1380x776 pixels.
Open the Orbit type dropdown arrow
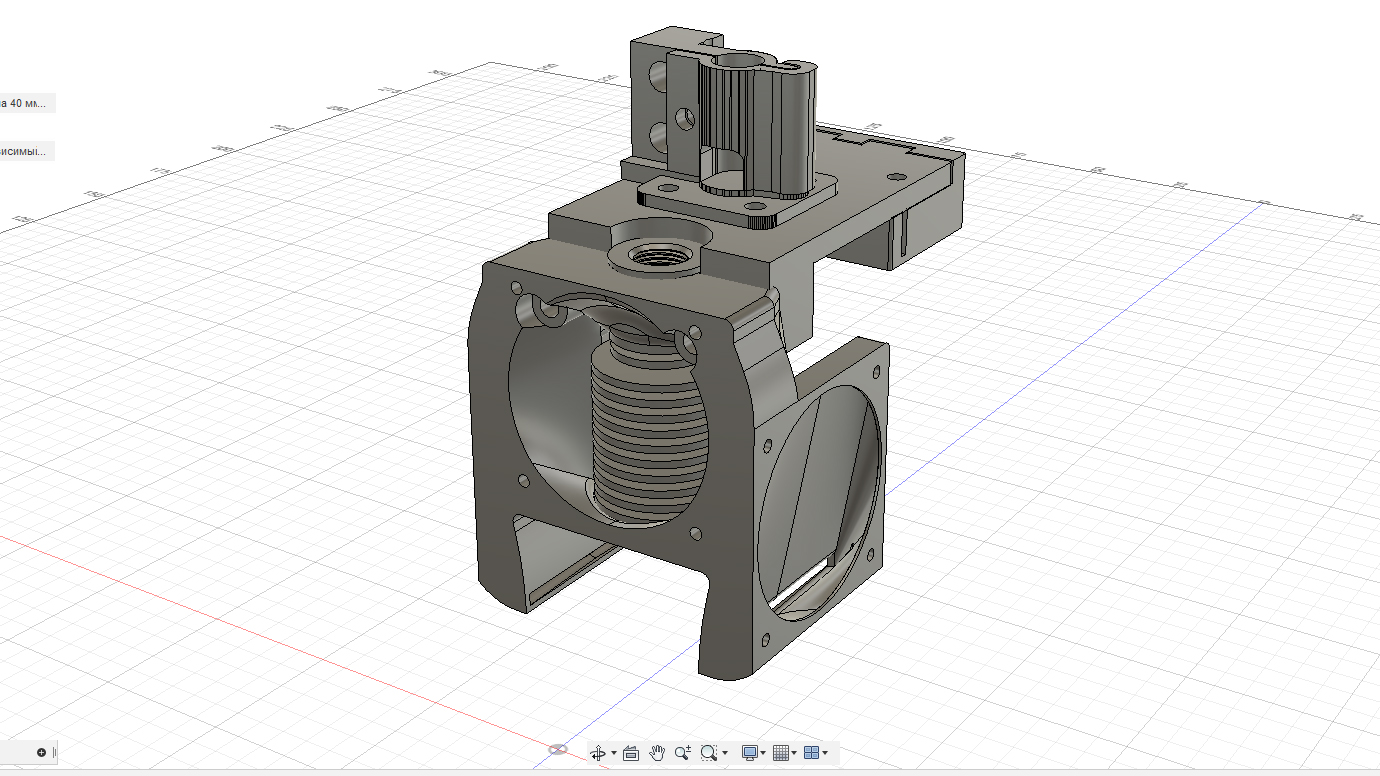[614, 753]
